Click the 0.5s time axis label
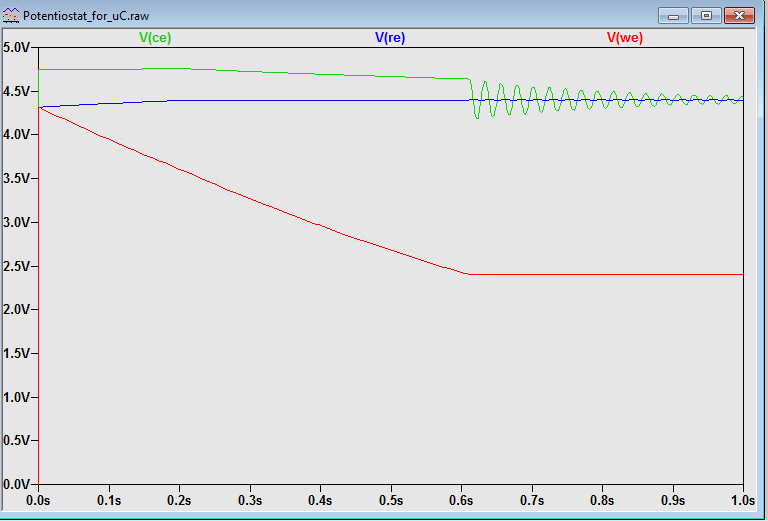 391,500
